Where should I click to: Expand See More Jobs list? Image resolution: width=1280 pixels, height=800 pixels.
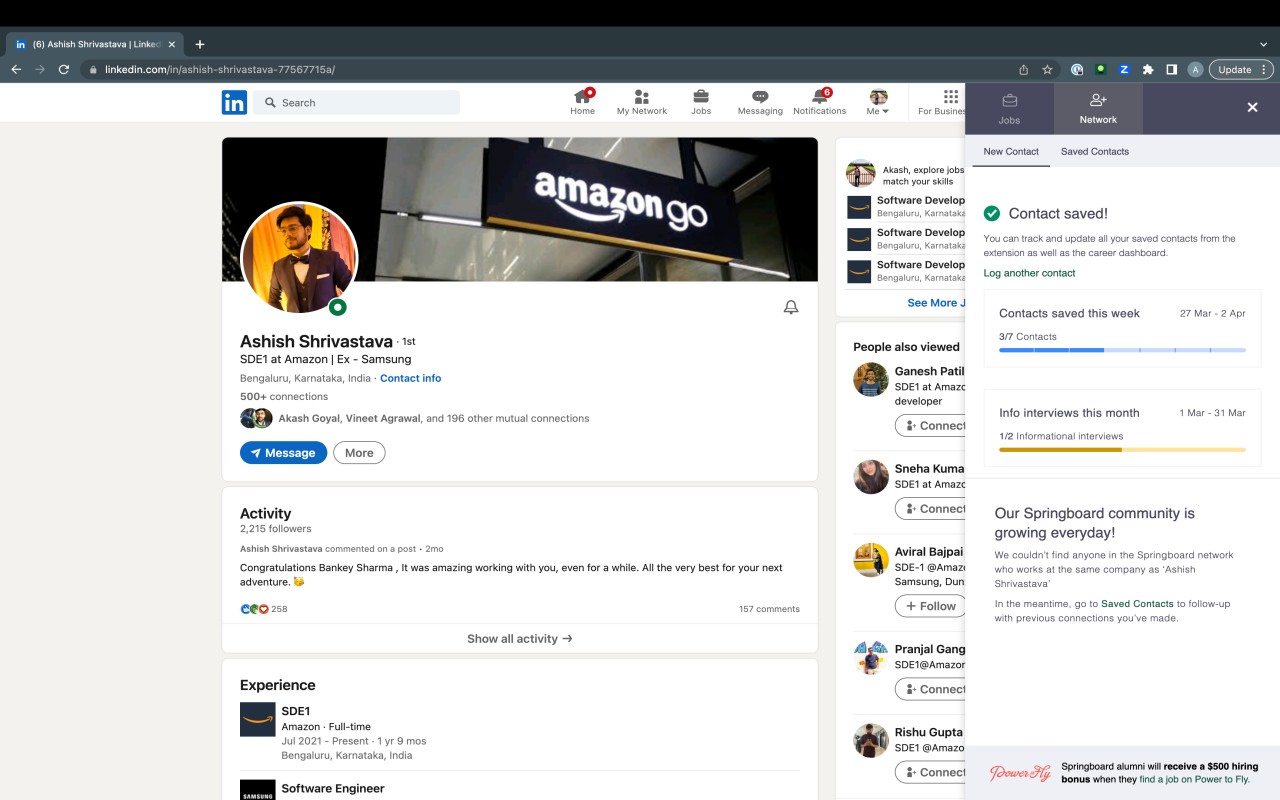coord(936,302)
